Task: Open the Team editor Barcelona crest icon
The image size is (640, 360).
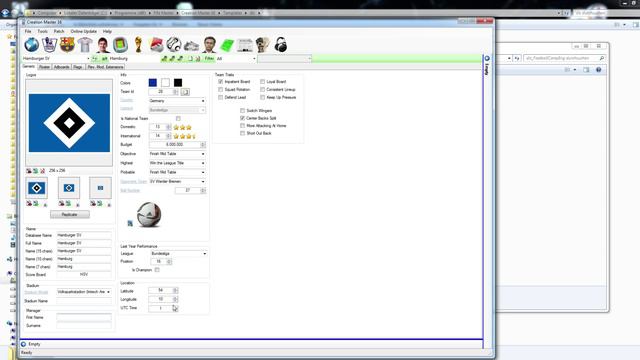Action: pos(67,45)
